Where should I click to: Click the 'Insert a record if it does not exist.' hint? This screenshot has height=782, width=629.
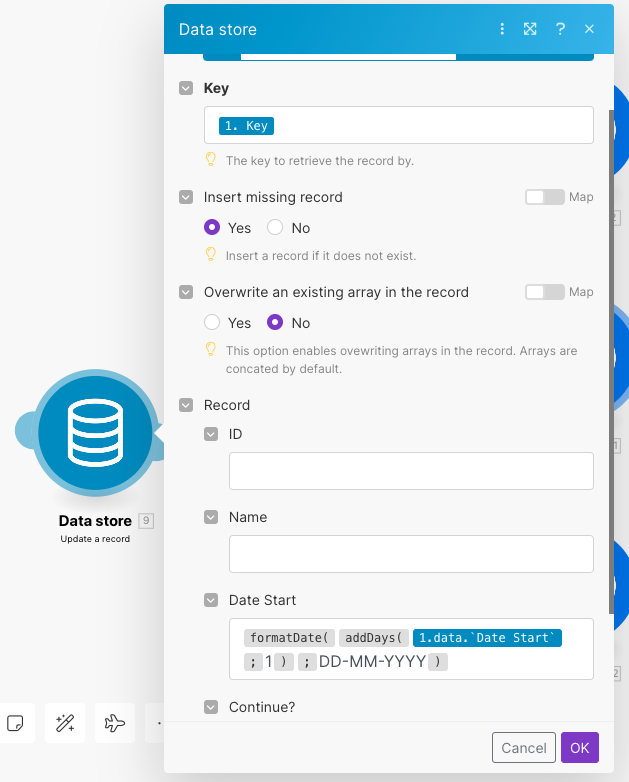pos(321,256)
